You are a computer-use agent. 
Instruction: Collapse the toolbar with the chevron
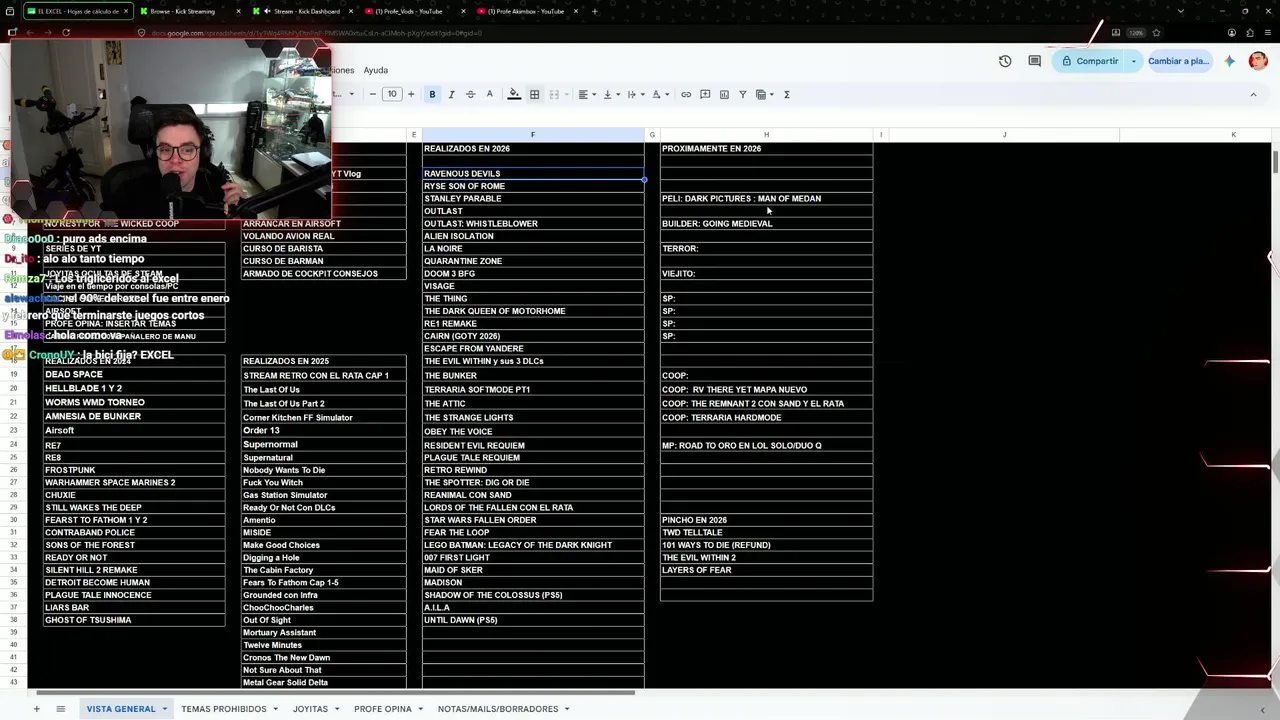tap(1253, 94)
